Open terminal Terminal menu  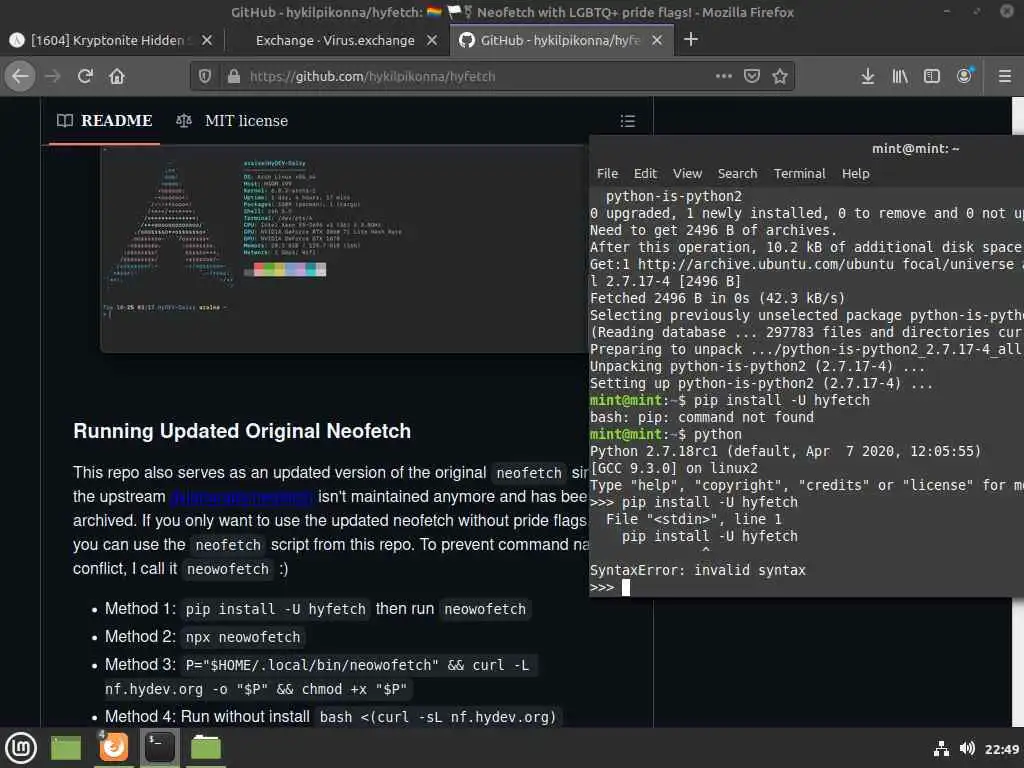[x=799, y=174]
